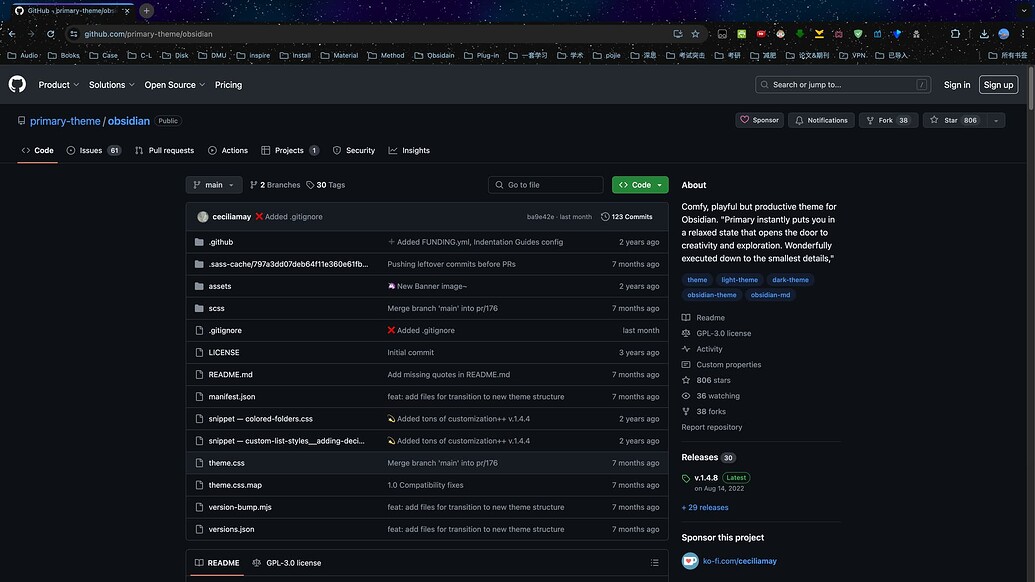1035x582 pixels.
Task: Click the GitHub logo home icon
Action: pos(17,85)
